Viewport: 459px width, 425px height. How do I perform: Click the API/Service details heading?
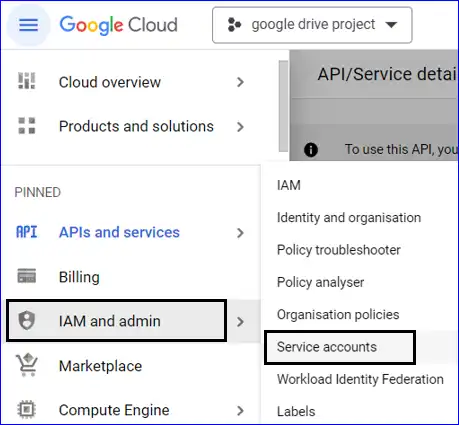[x=387, y=74]
